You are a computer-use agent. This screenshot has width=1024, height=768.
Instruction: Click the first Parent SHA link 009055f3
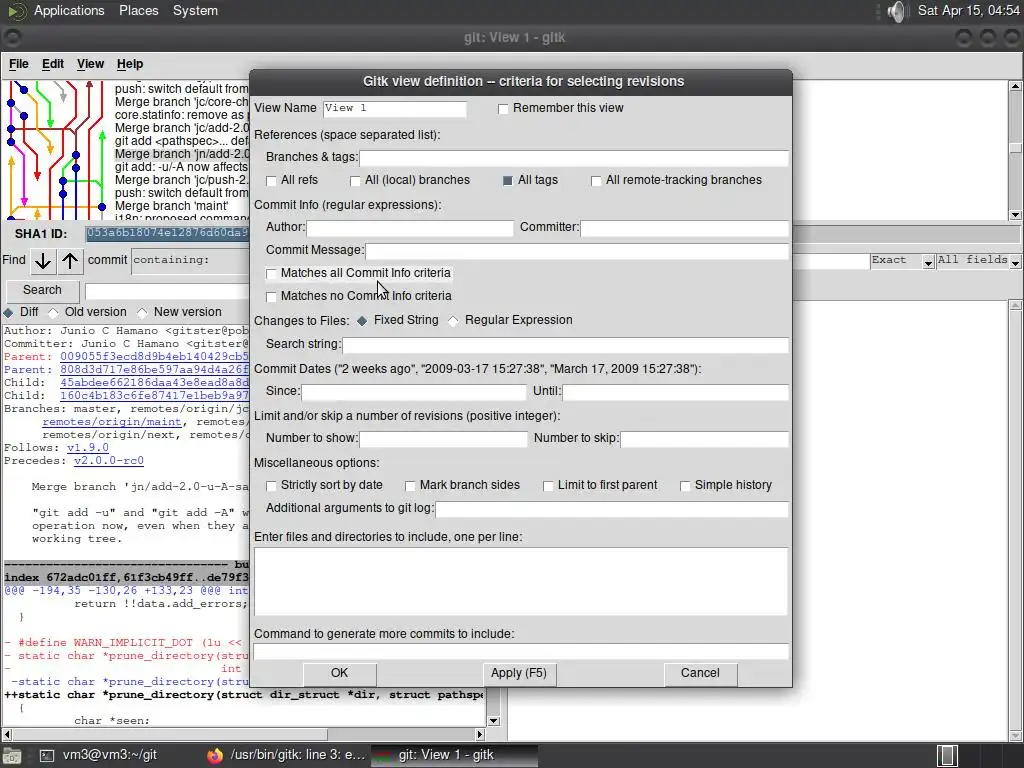(154, 357)
